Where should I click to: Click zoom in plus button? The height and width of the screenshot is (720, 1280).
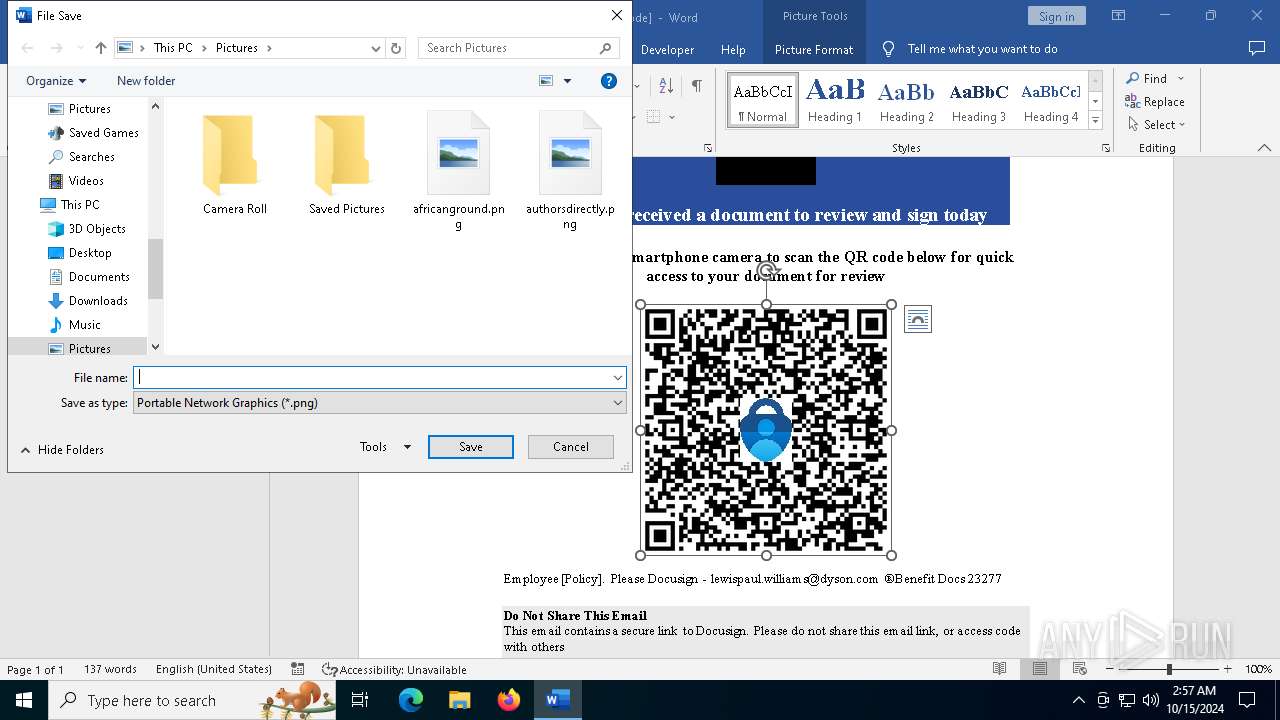click(x=1227, y=669)
